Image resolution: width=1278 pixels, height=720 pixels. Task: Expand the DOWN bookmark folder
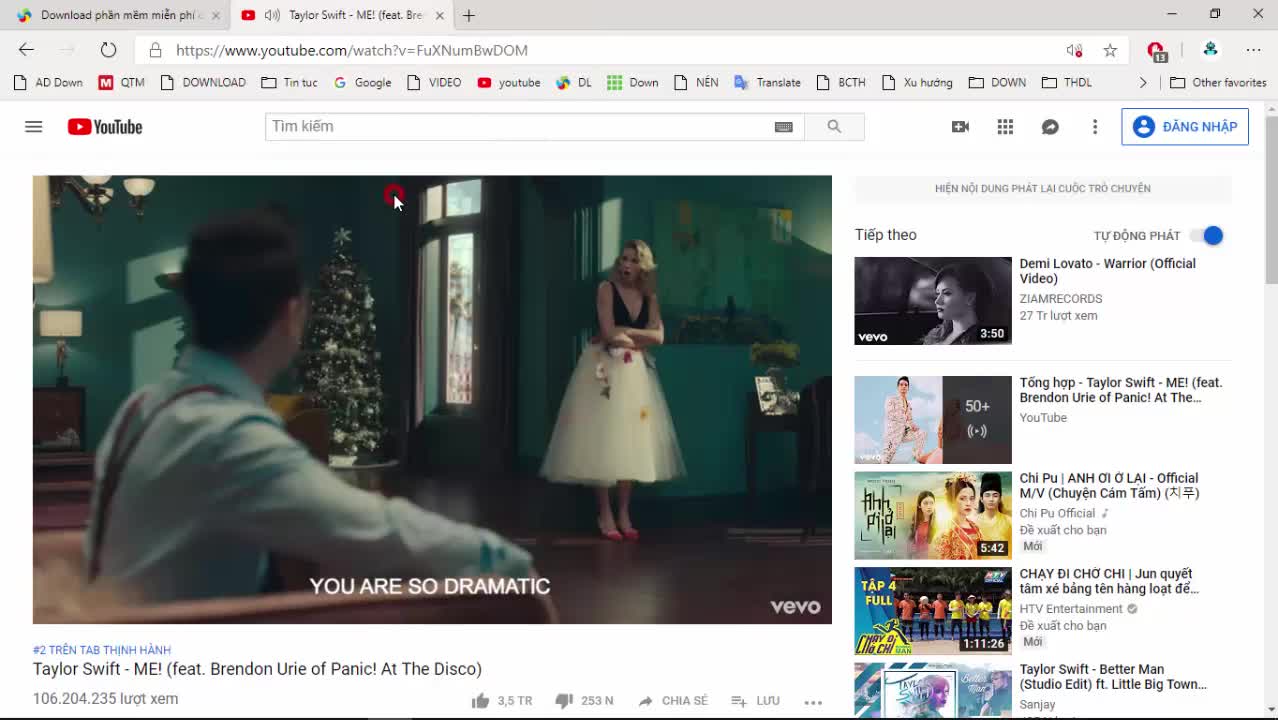[x=997, y=83]
